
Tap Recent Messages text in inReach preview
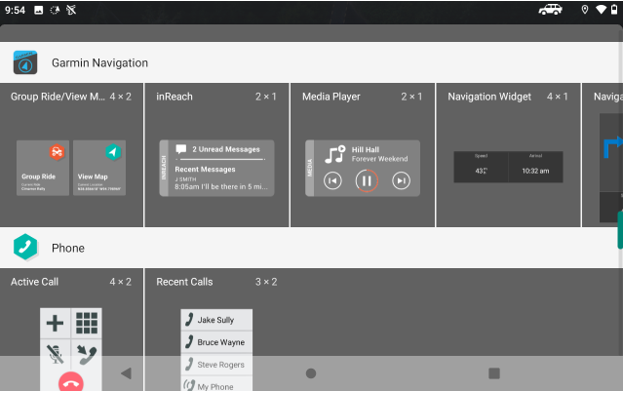tap(205, 169)
